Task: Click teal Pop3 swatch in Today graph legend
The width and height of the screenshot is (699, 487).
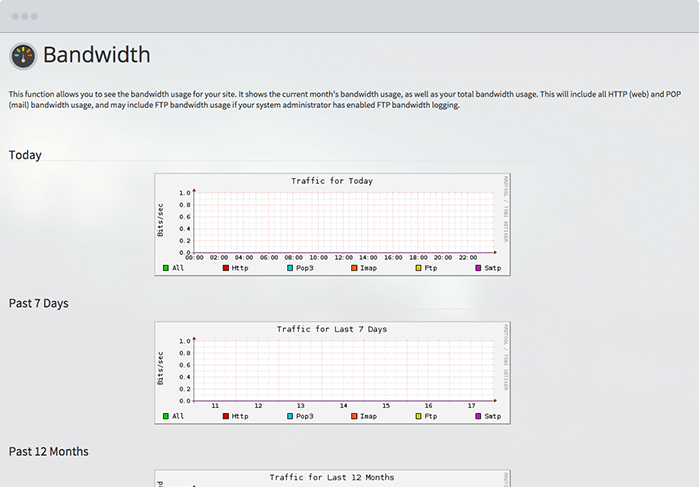Action: click(x=290, y=268)
